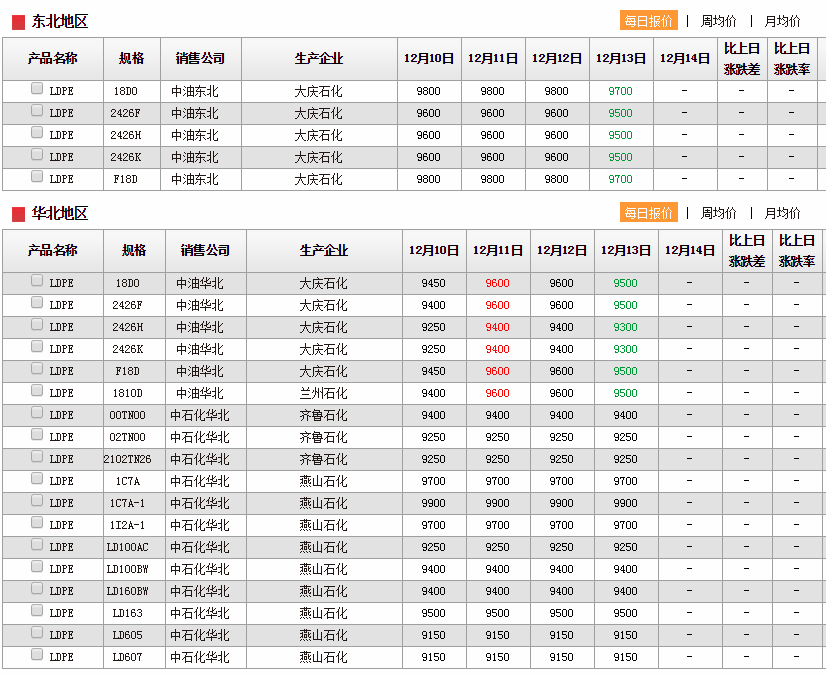Open 月均价 tab in 华北地区 section
The height and width of the screenshot is (675, 826).
click(782, 213)
